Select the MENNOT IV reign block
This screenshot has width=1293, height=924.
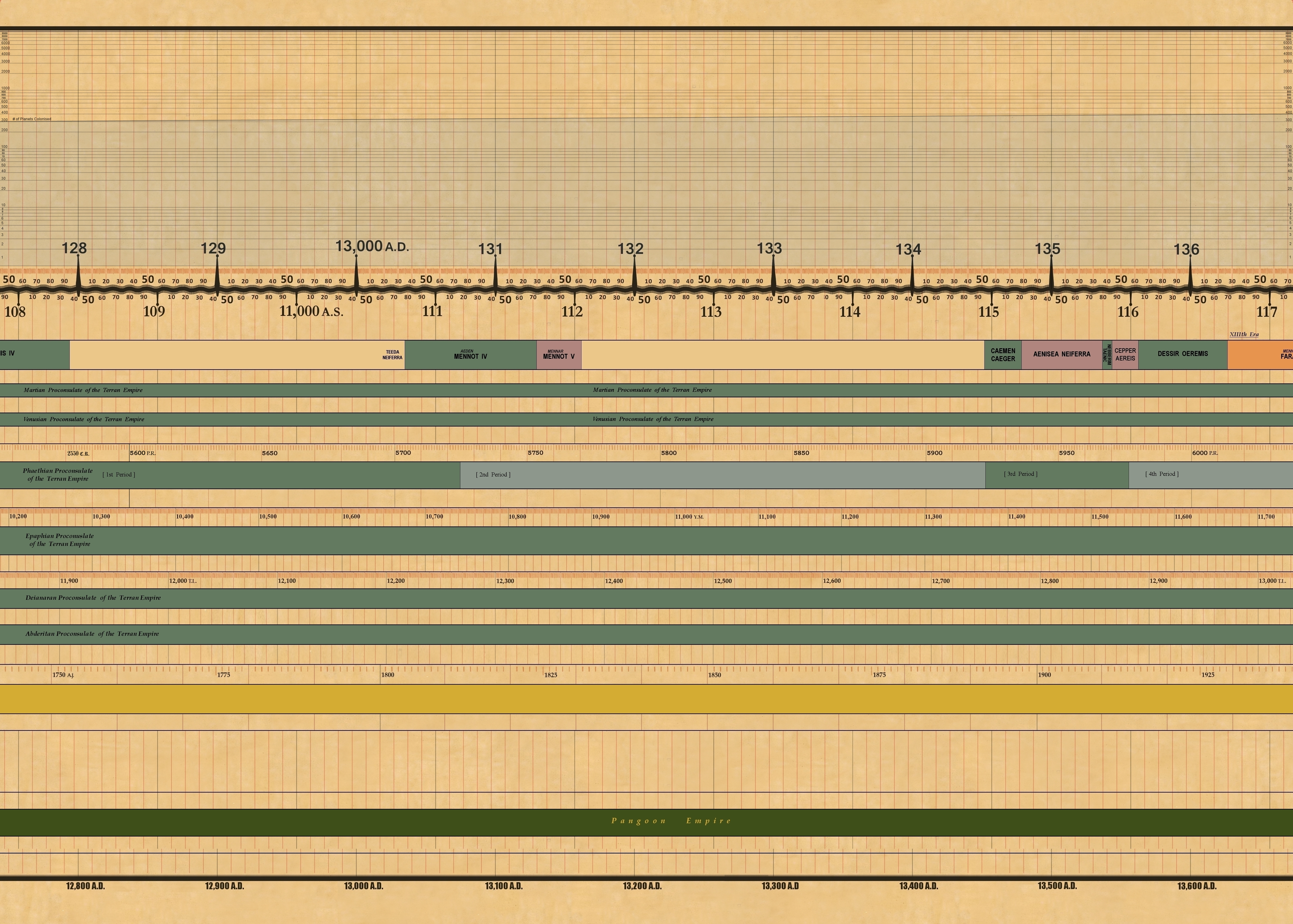click(471, 355)
